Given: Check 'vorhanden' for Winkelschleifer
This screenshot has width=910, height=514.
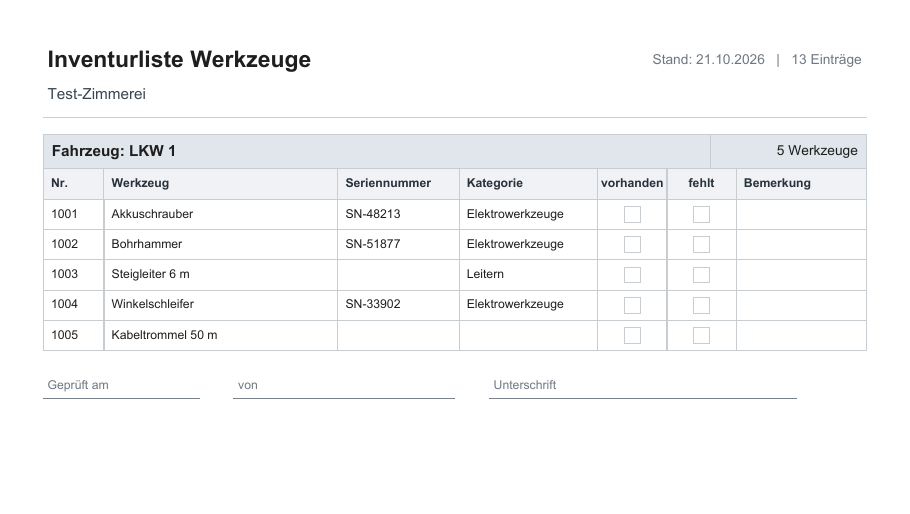Looking at the screenshot, I should tap(632, 305).
